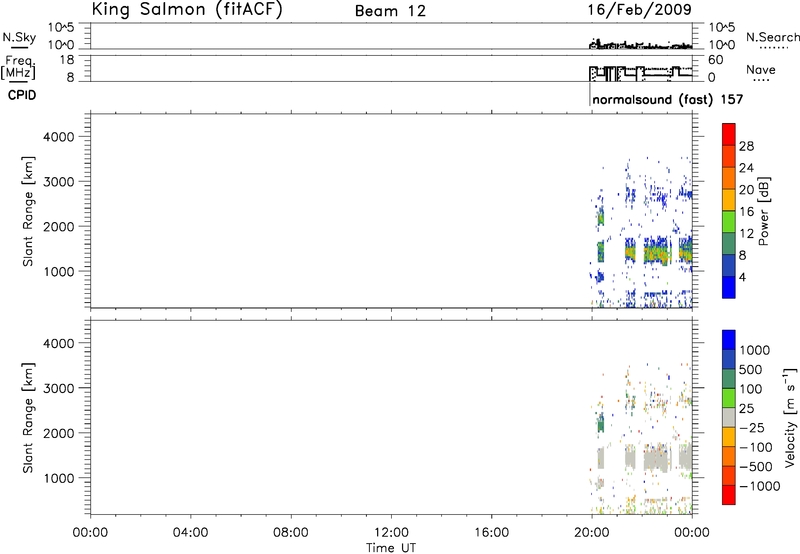This screenshot has height=554, width=800.
Task: Click the '24' Power colorbar label
Action: pyautogui.click(x=746, y=168)
